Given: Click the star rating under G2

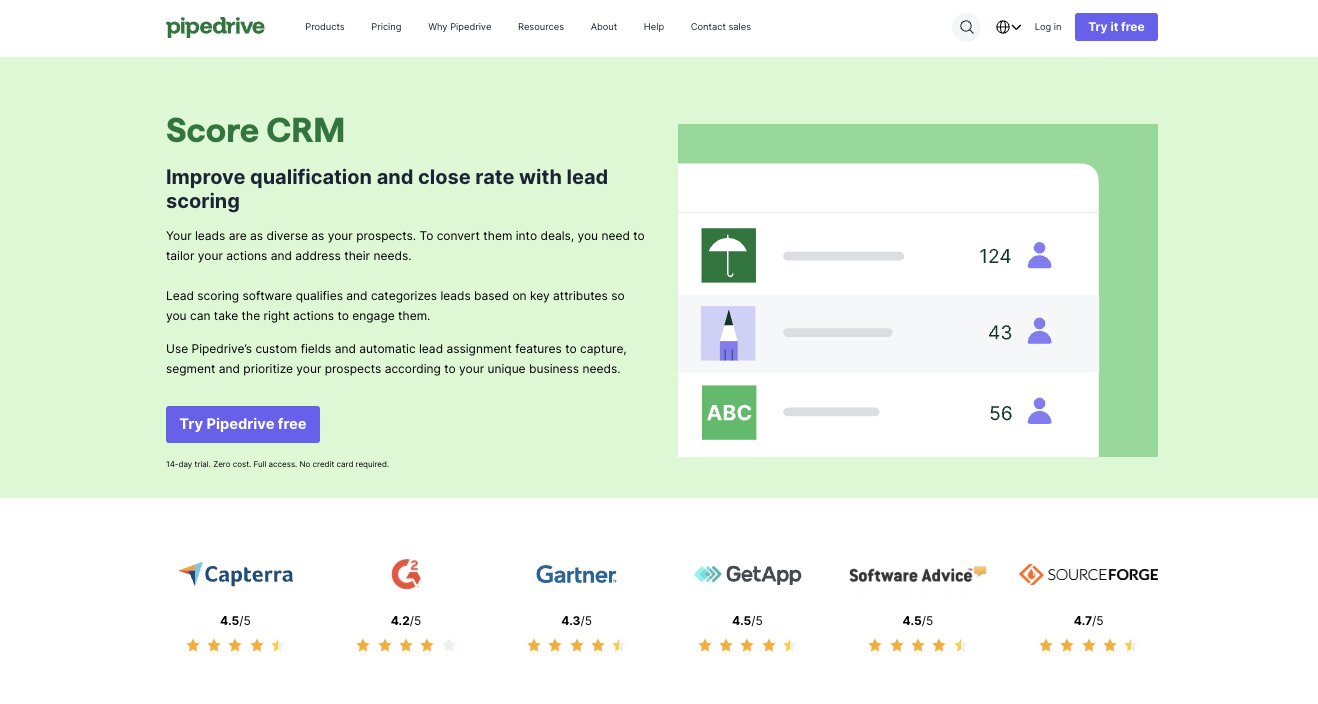Looking at the screenshot, I should 405,646.
